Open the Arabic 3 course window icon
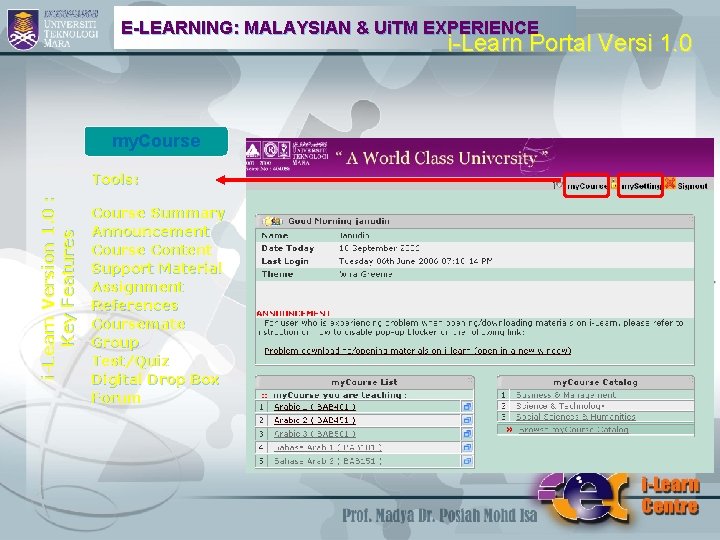 (467, 433)
